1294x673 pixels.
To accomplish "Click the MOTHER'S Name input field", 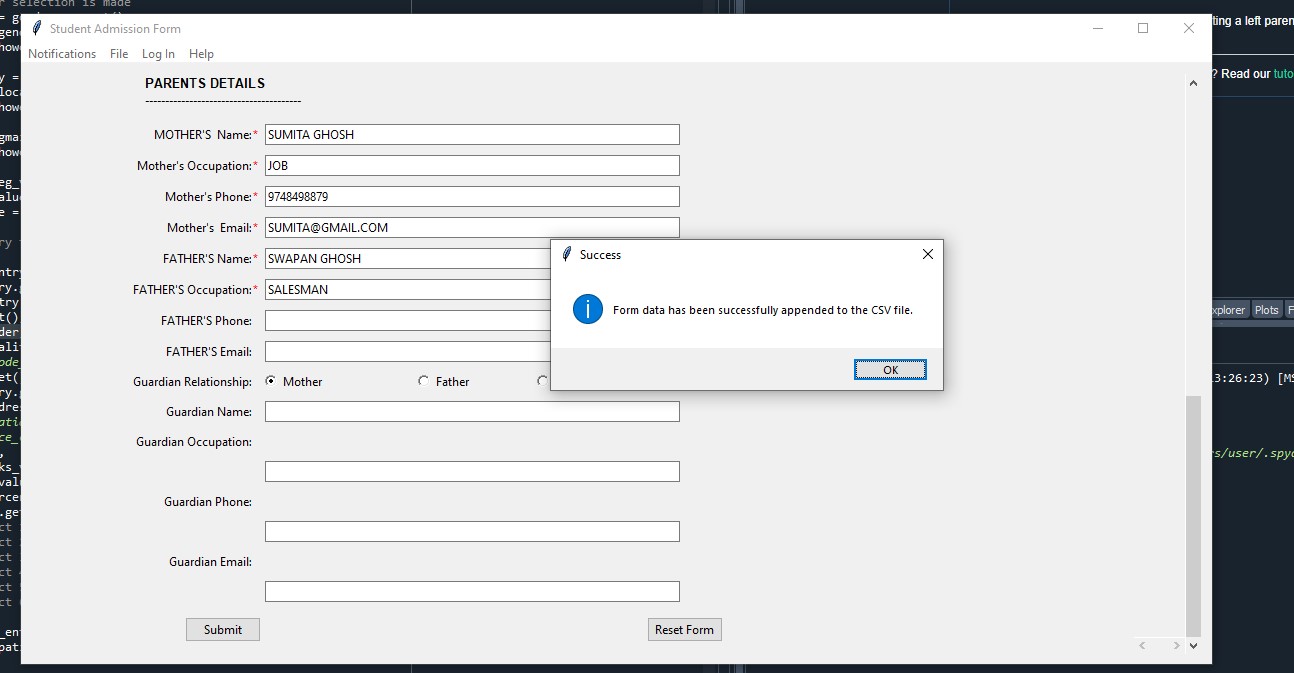I will point(471,135).
